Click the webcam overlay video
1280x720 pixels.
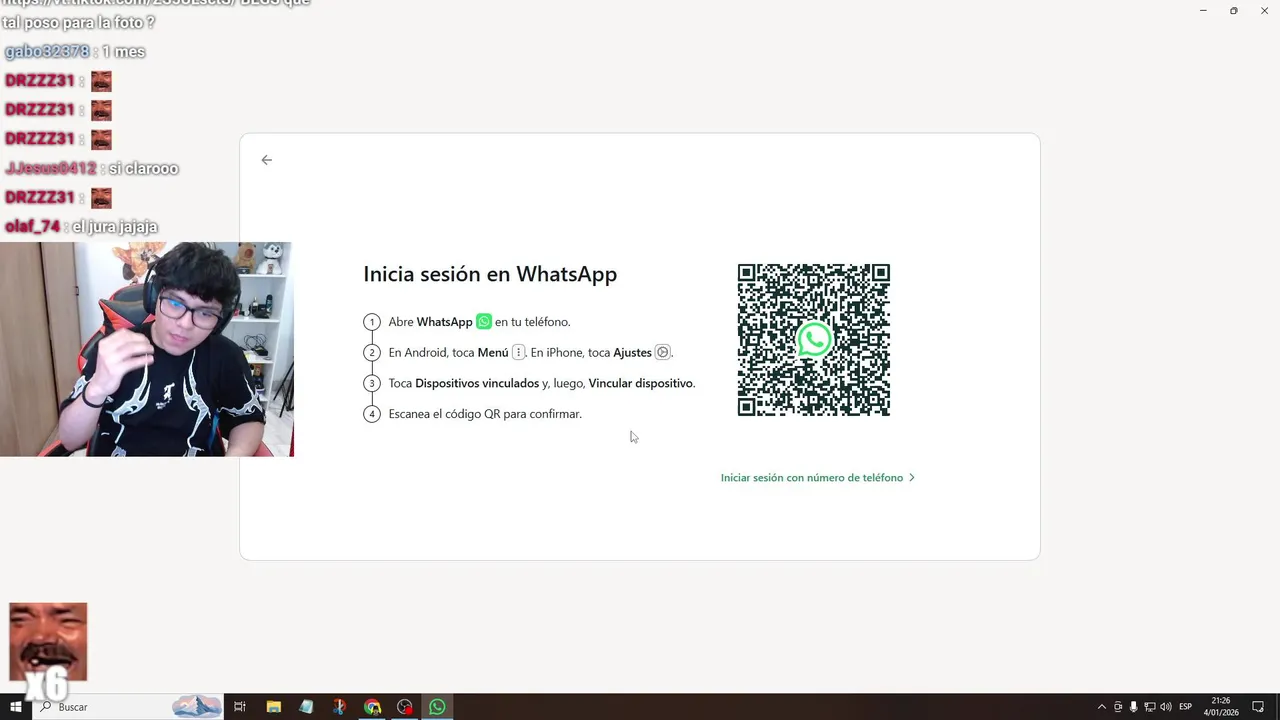[146, 349]
